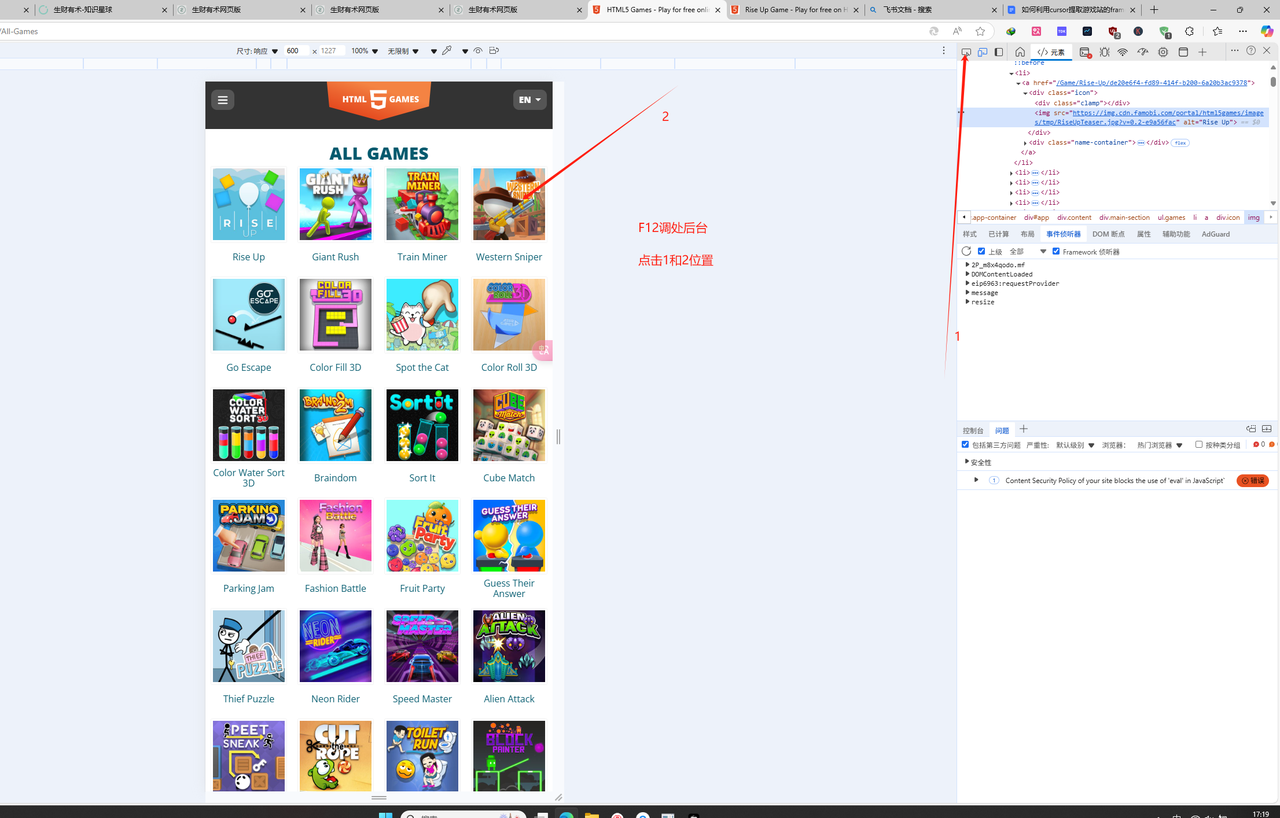Activate the inspect element picker icon
The image size is (1280, 818).
(966, 52)
